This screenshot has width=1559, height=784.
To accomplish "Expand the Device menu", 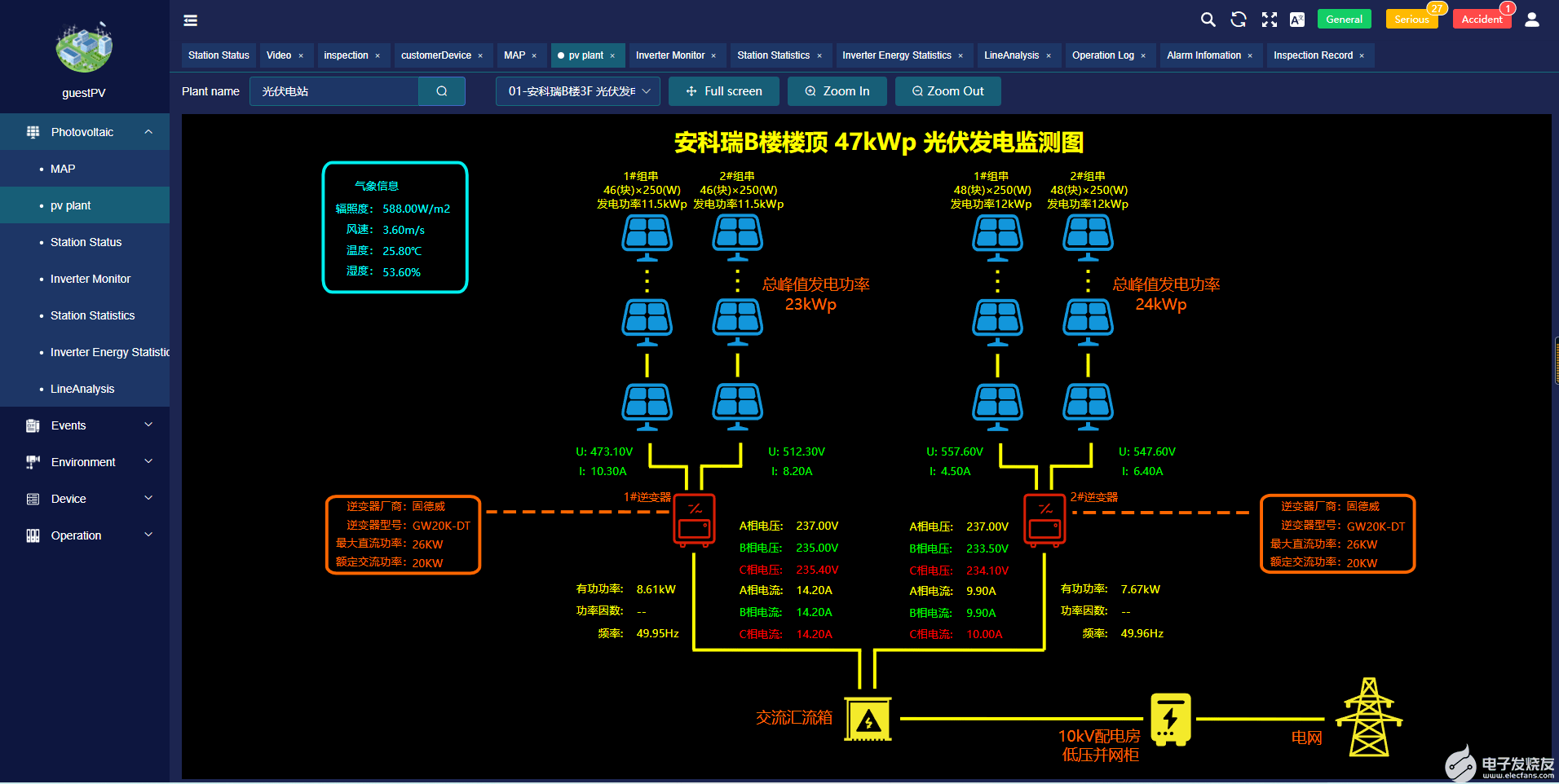I will (148, 498).
